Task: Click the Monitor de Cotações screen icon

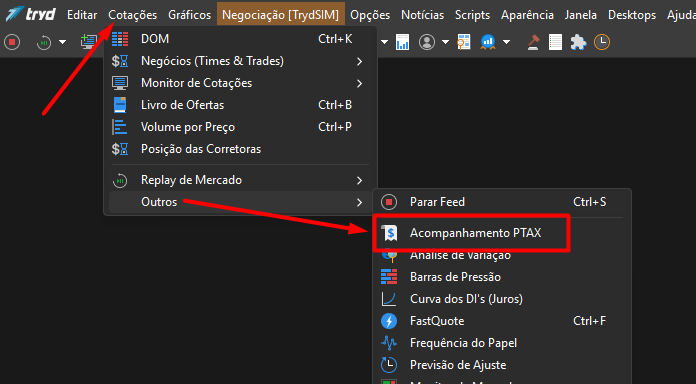Action: pyautogui.click(x=120, y=83)
